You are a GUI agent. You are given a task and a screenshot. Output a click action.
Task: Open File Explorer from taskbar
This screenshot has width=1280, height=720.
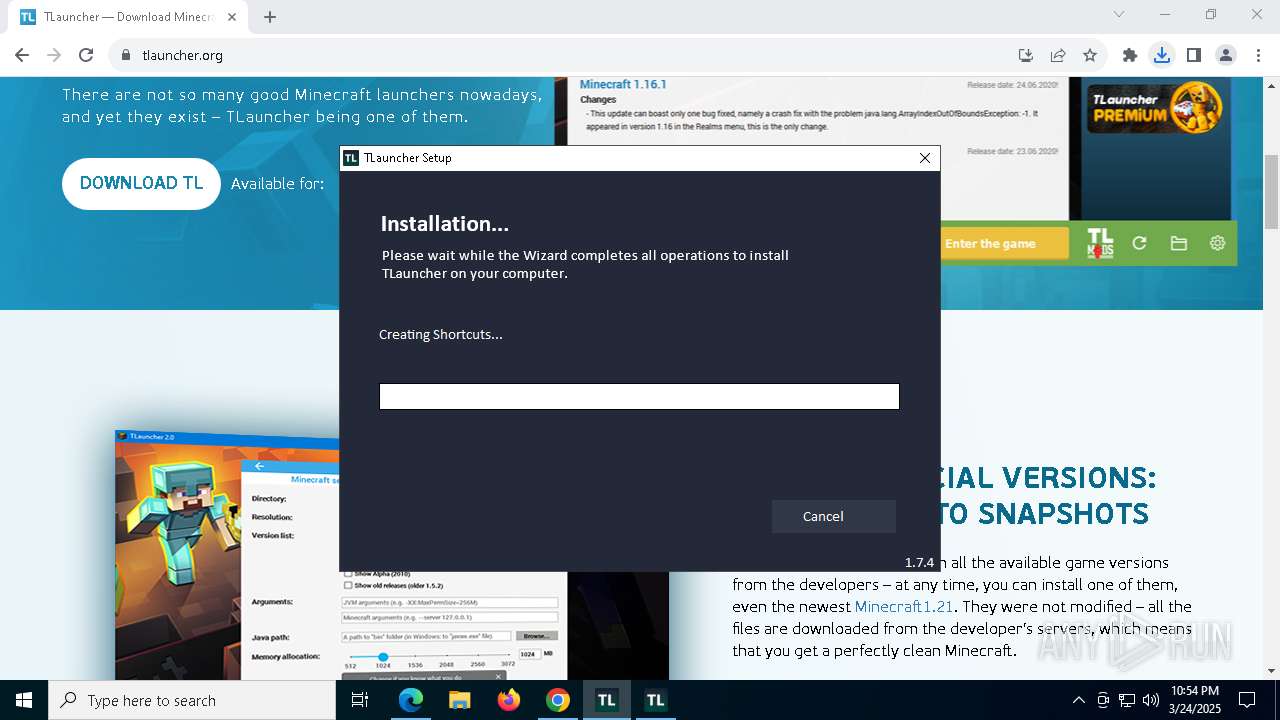pos(460,700)
